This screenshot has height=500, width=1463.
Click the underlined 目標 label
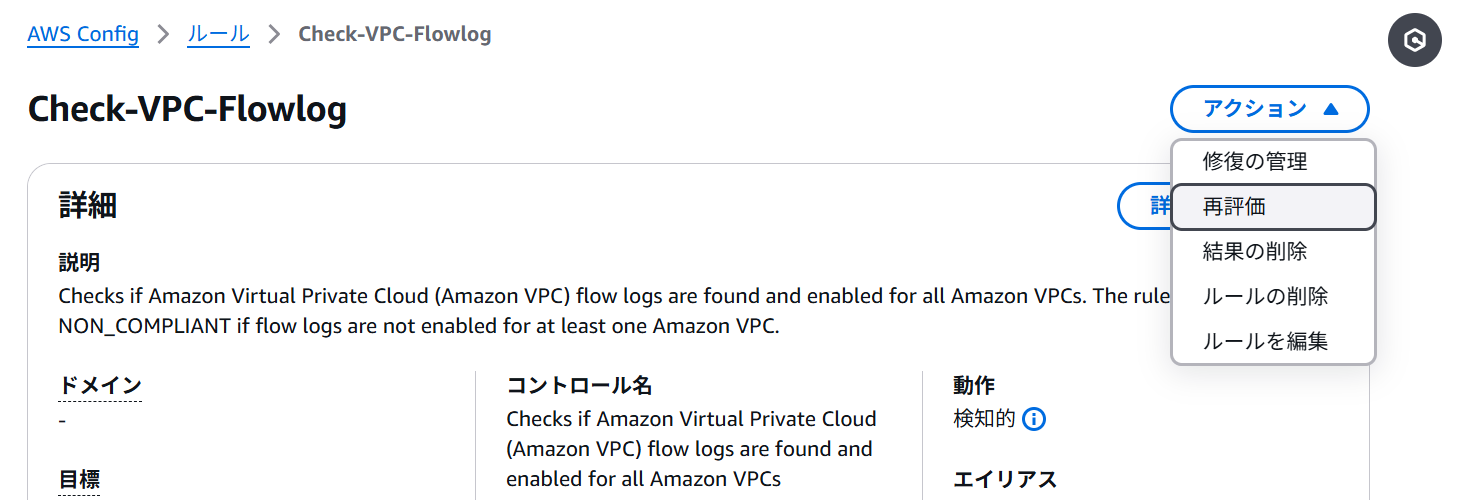click(79, 480)
